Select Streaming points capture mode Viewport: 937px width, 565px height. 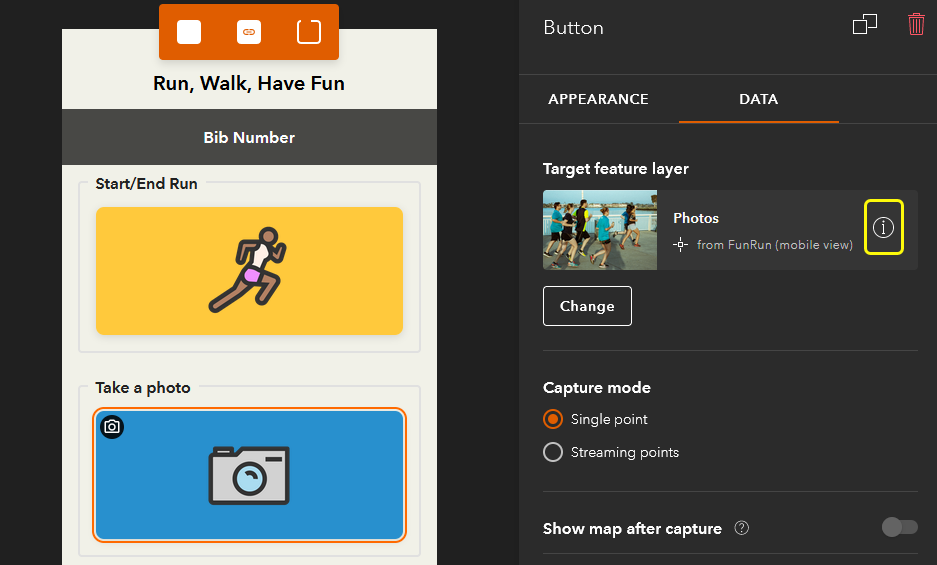coord(553,452)
